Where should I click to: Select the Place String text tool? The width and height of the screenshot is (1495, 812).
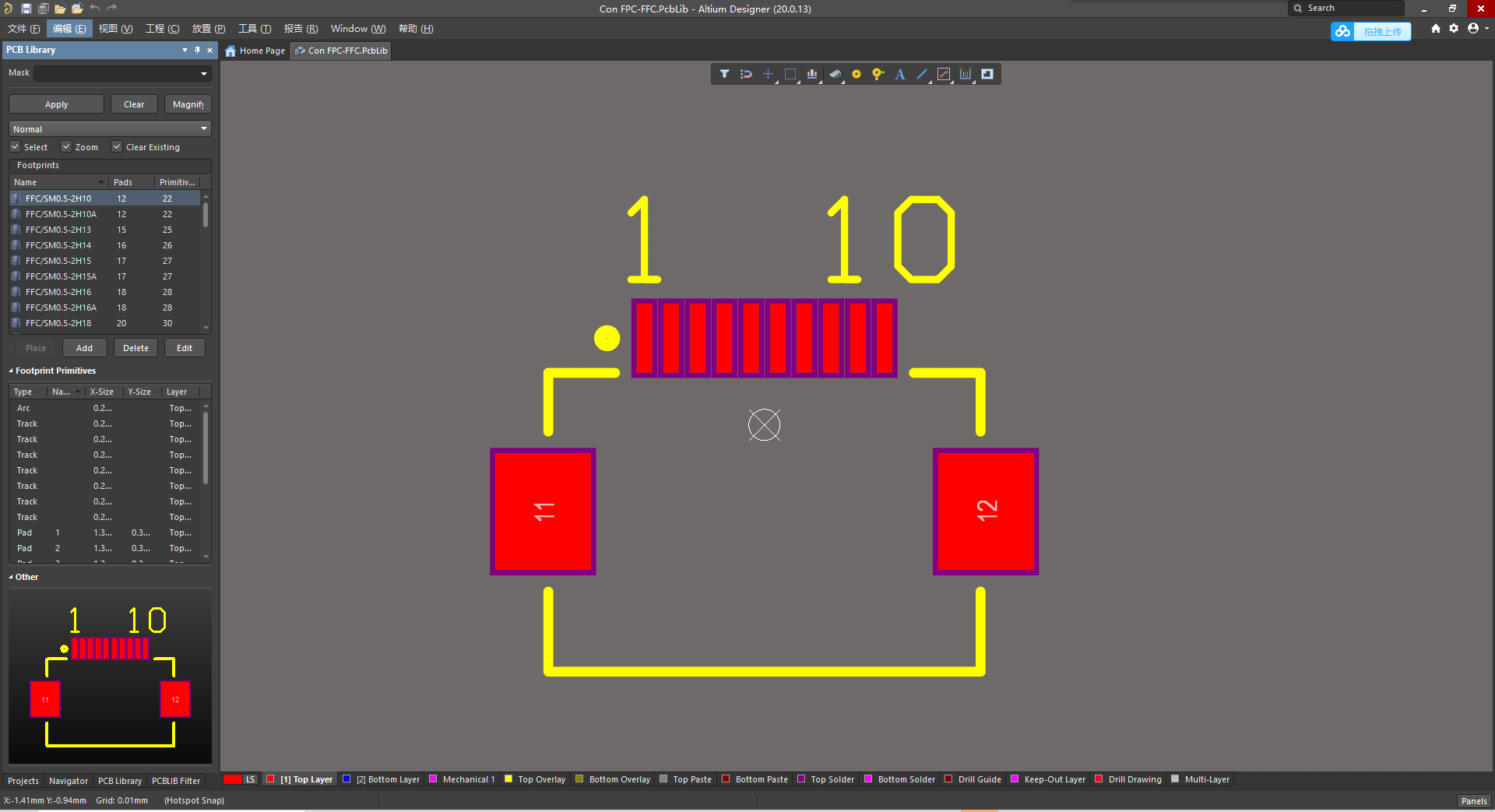click(900, 74)
